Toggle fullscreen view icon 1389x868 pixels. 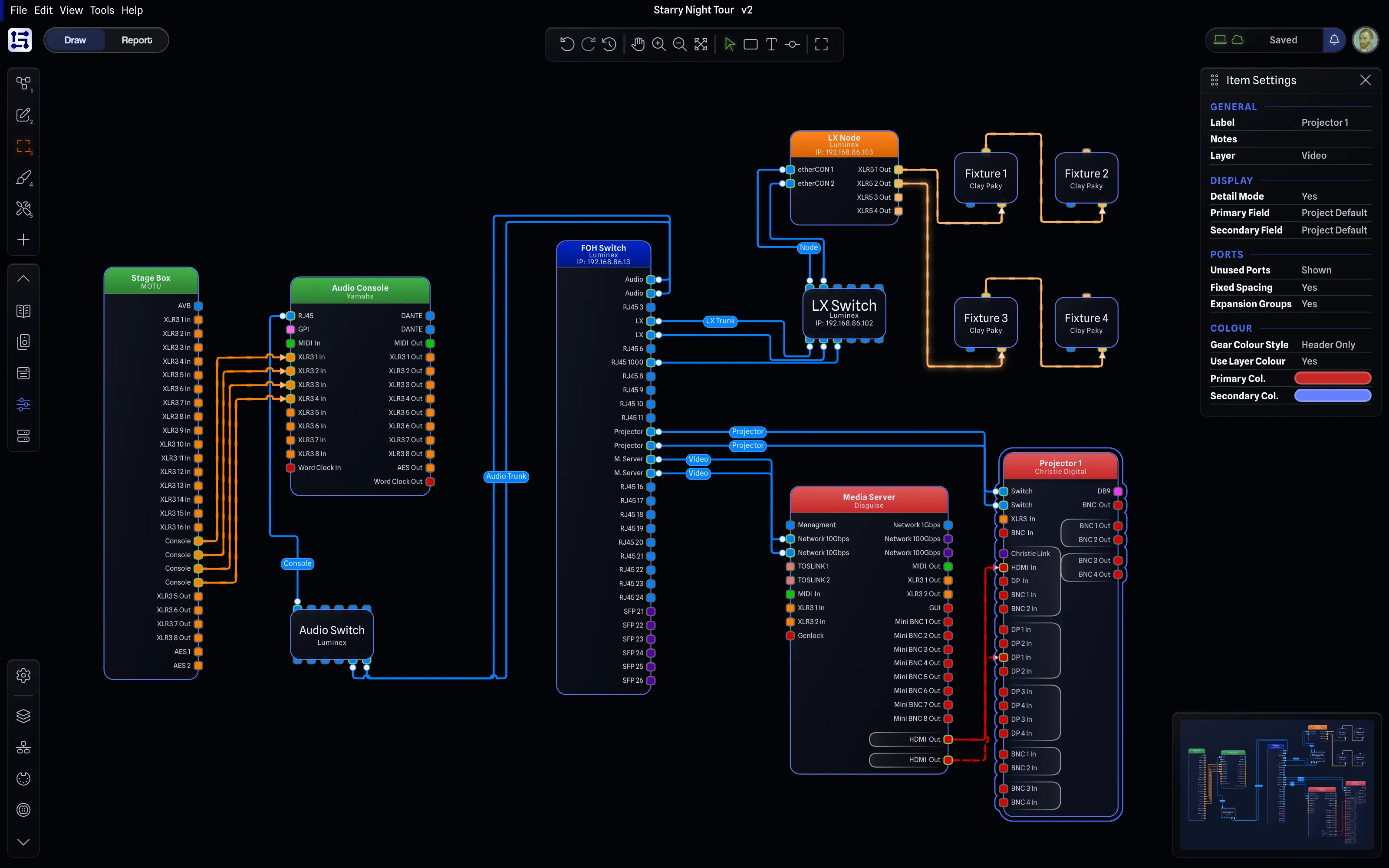[821, 44]
